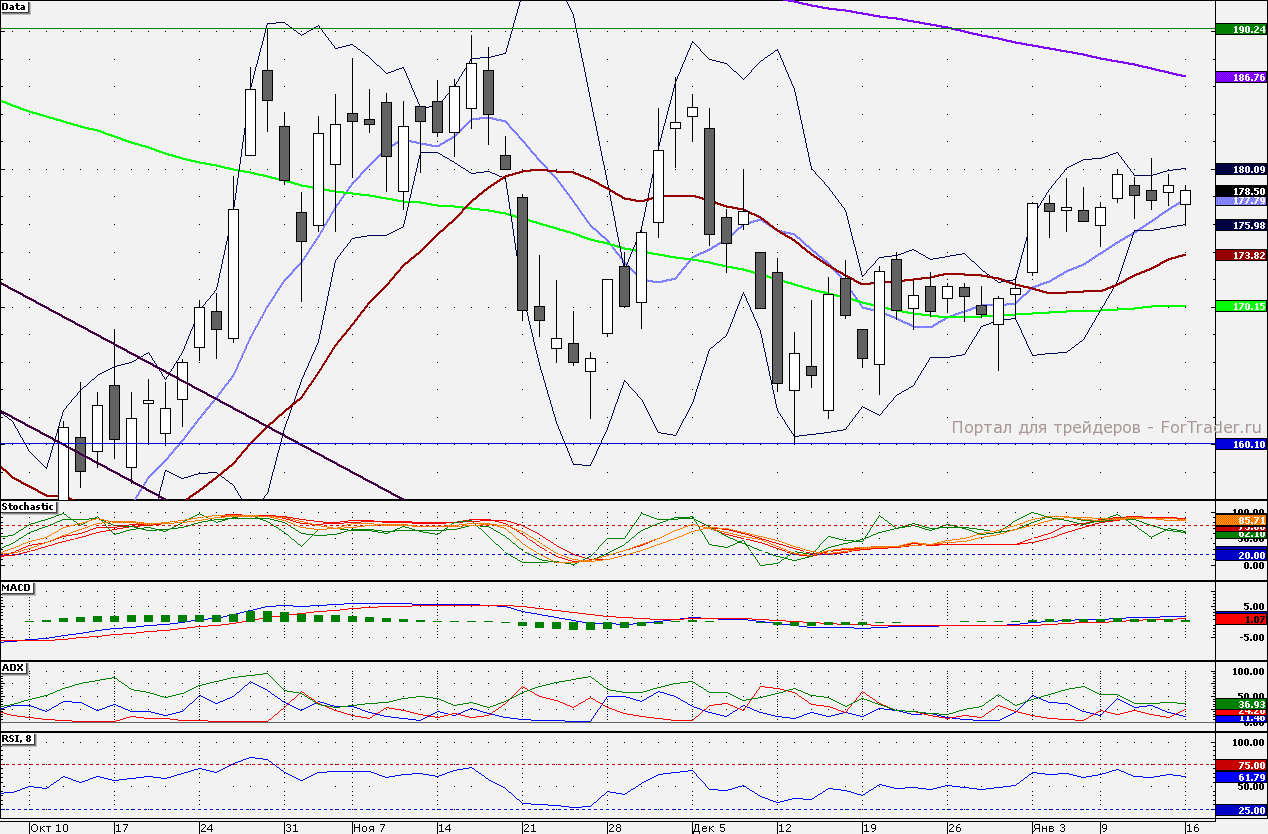This screenshot has height=834, width=1268.
Task: Click the Дек 5 date label
Action: tap(708, 828)
